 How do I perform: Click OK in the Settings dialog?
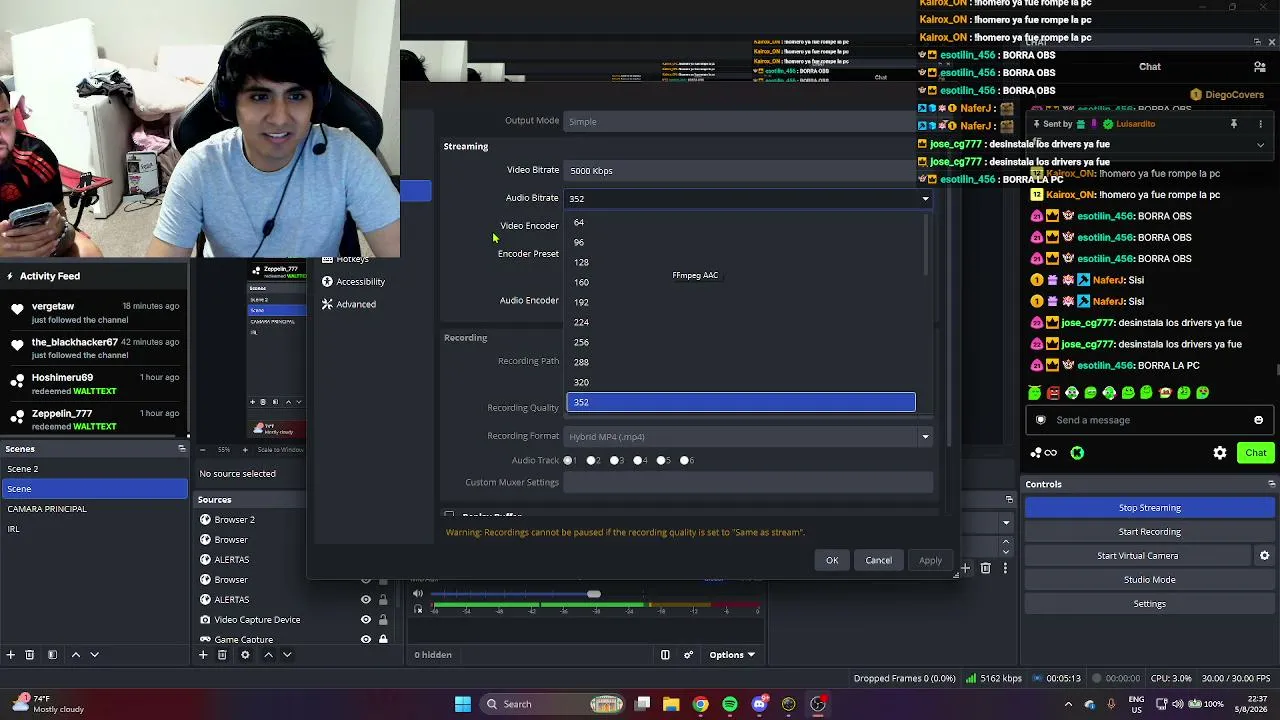pos(832,561)
